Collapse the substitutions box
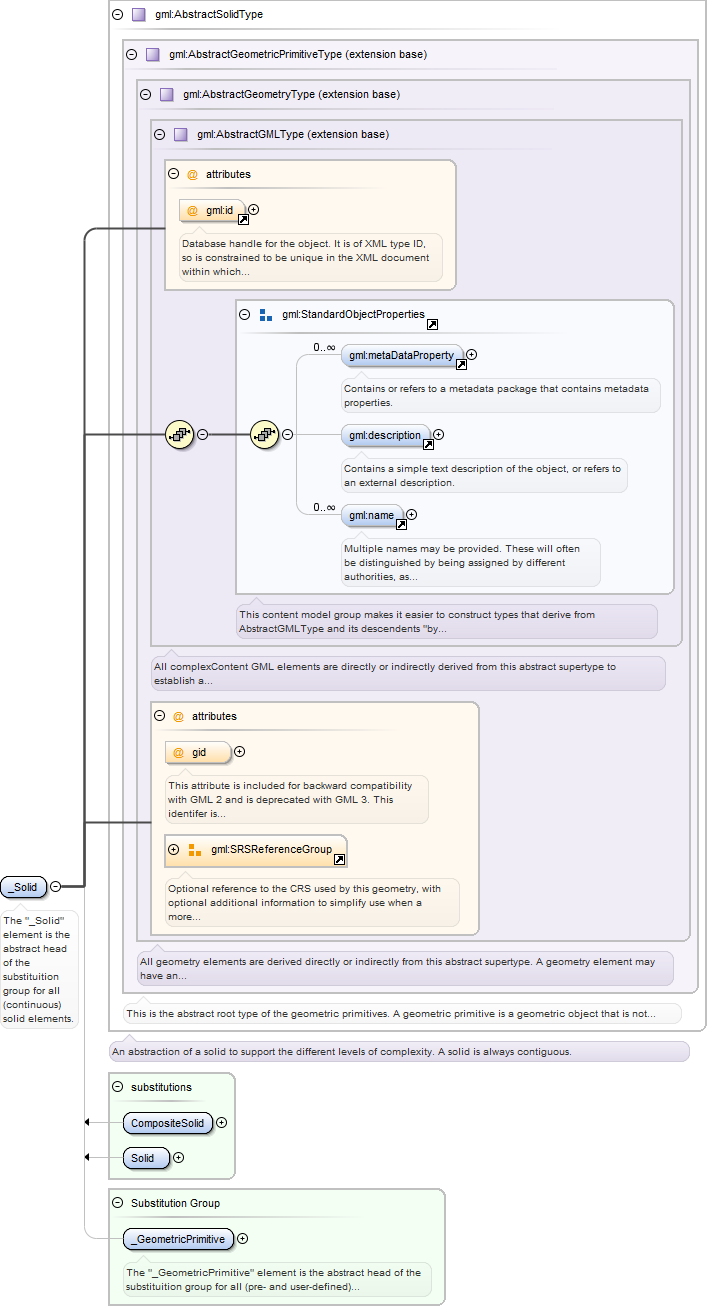The height and width of the screenshot is (1307, 708). 117,1086
